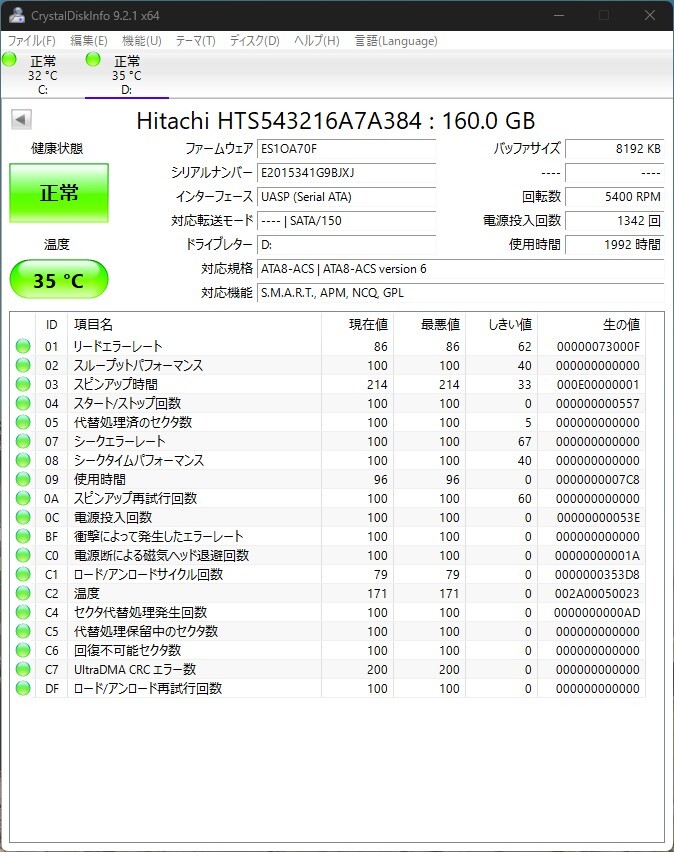Click the transfer mode field SATA/150
674x852 pixels.
click(346, 221)
